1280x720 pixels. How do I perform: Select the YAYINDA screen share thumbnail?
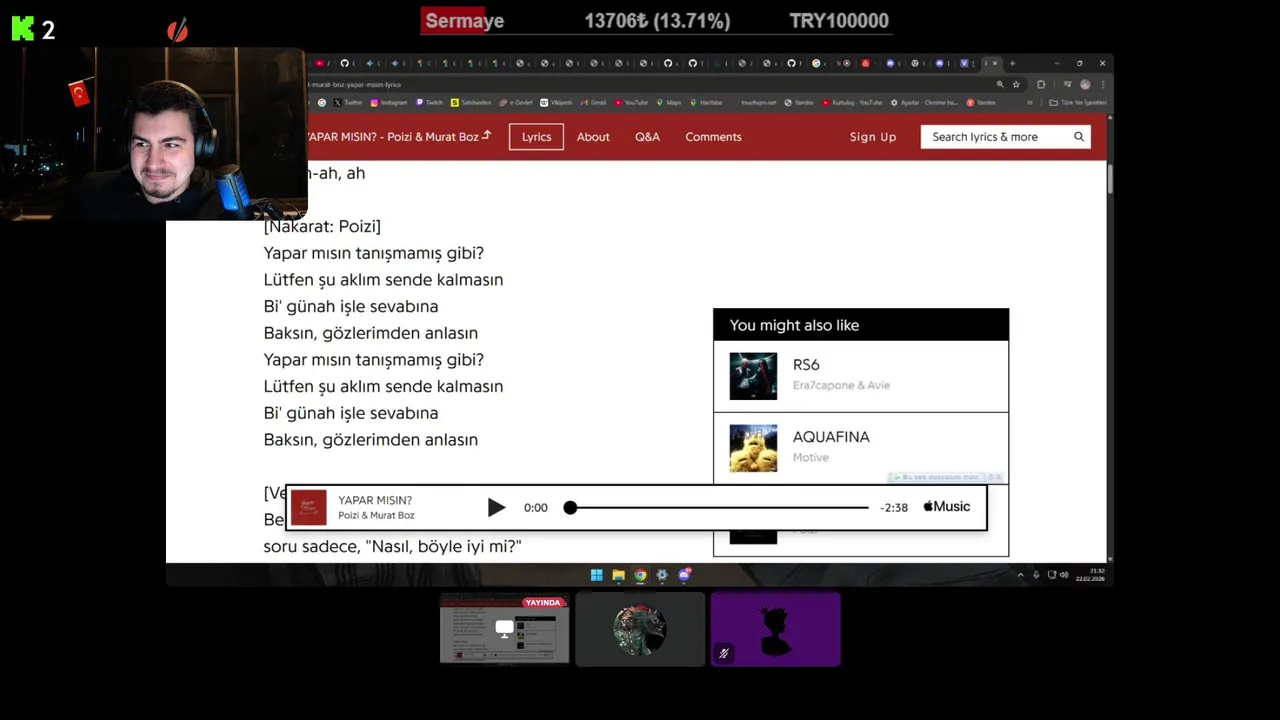point(505,629)
